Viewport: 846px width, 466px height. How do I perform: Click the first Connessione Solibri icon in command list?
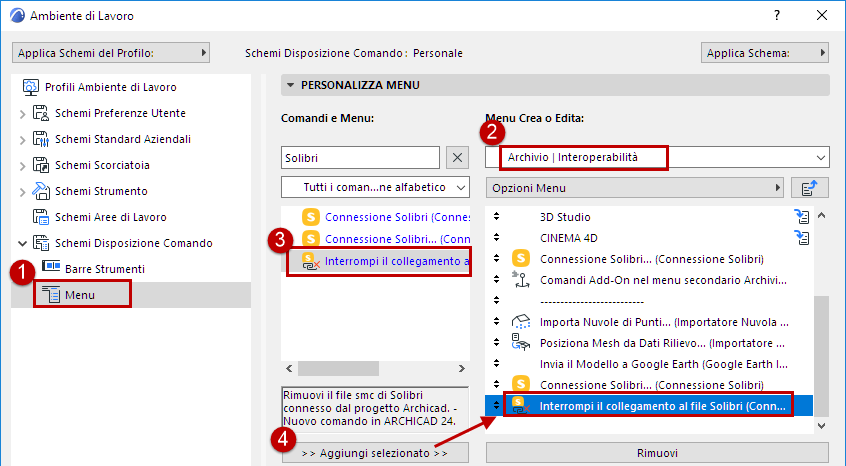click(311, 217)
